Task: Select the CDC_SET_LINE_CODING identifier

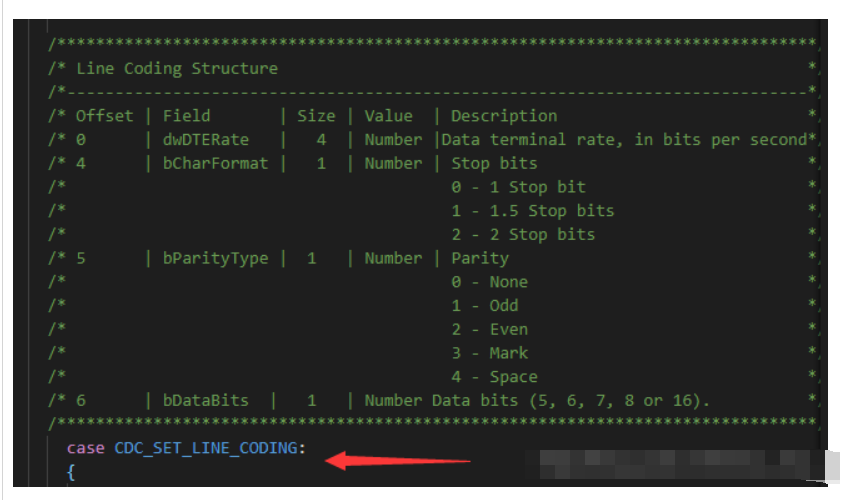Action: click(206, 448)
